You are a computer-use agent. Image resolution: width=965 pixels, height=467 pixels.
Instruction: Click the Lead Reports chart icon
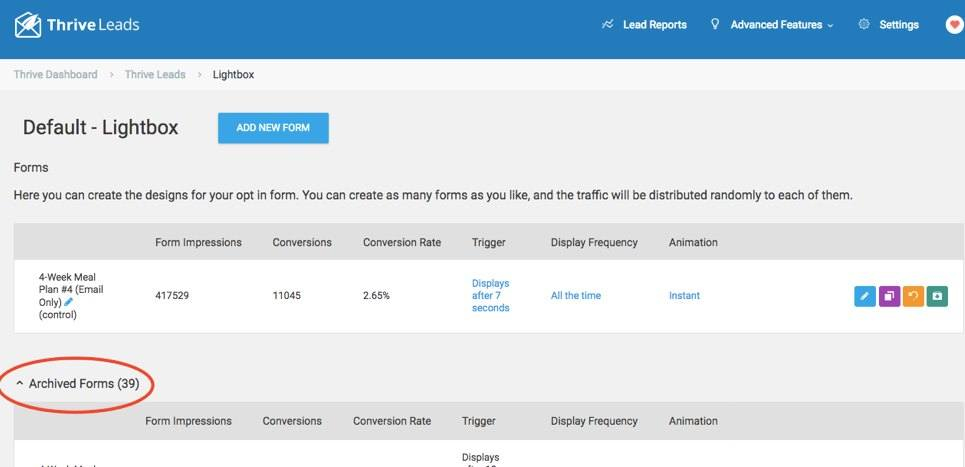pyautogui.click(x=607, y=25)
